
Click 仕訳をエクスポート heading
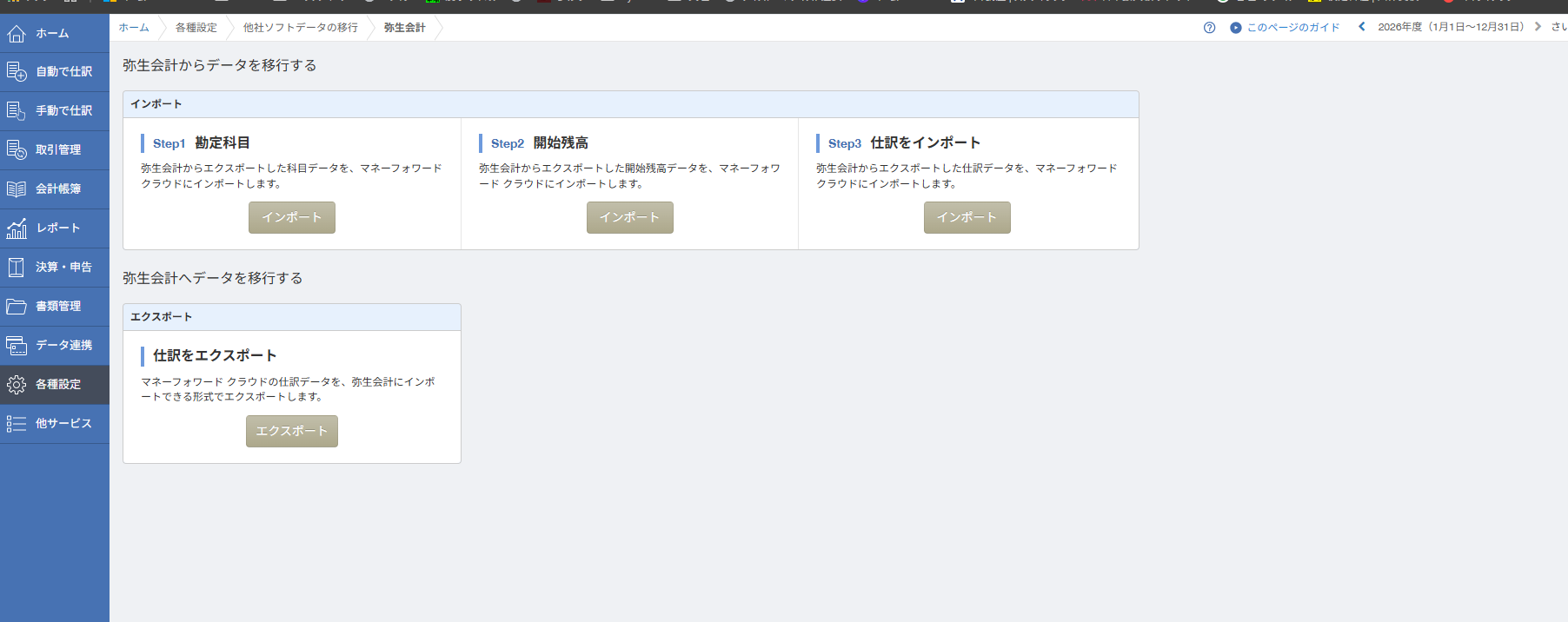click(215, 355)
